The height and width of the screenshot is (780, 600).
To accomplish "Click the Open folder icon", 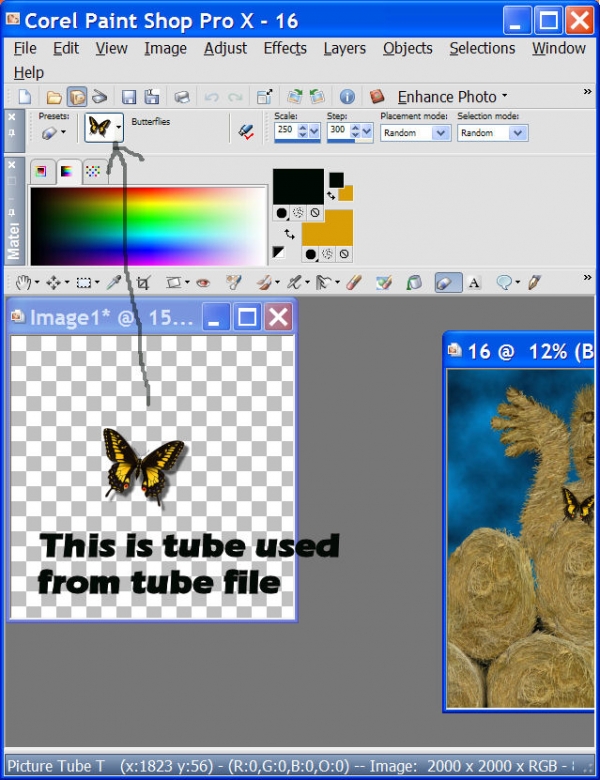I will [x=53, y=97].
